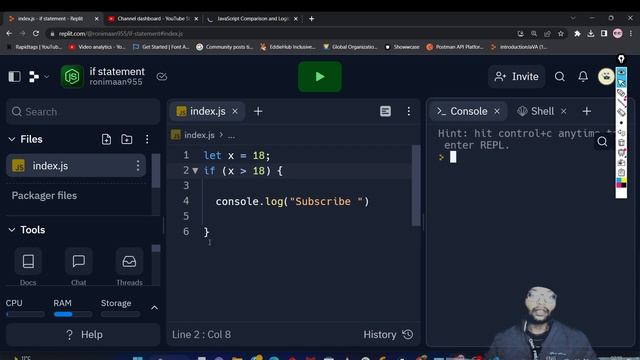Open file History

point(388,334)
